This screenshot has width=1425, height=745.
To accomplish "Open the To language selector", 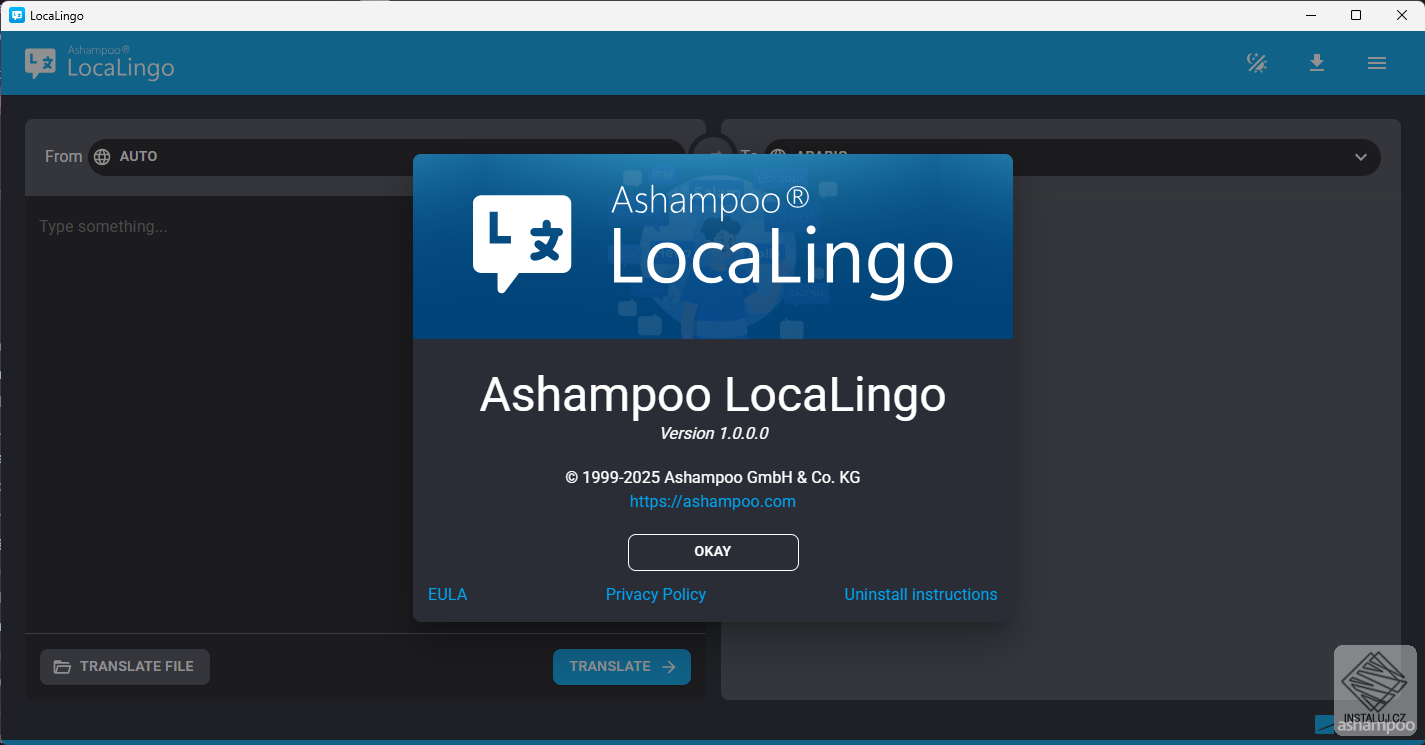I will tap(1100, 157).
